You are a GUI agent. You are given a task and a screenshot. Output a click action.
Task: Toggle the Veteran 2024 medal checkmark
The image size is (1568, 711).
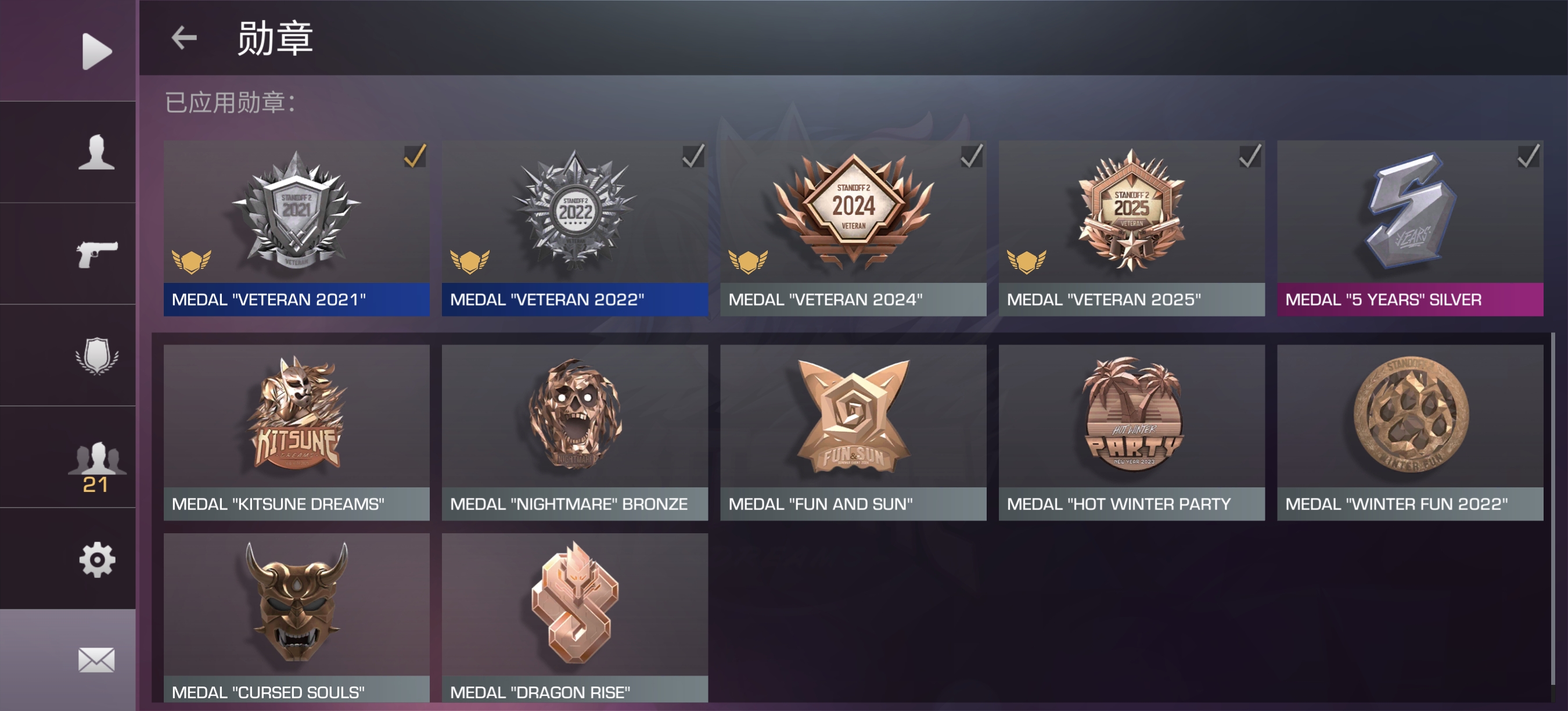tap(972, 156)
